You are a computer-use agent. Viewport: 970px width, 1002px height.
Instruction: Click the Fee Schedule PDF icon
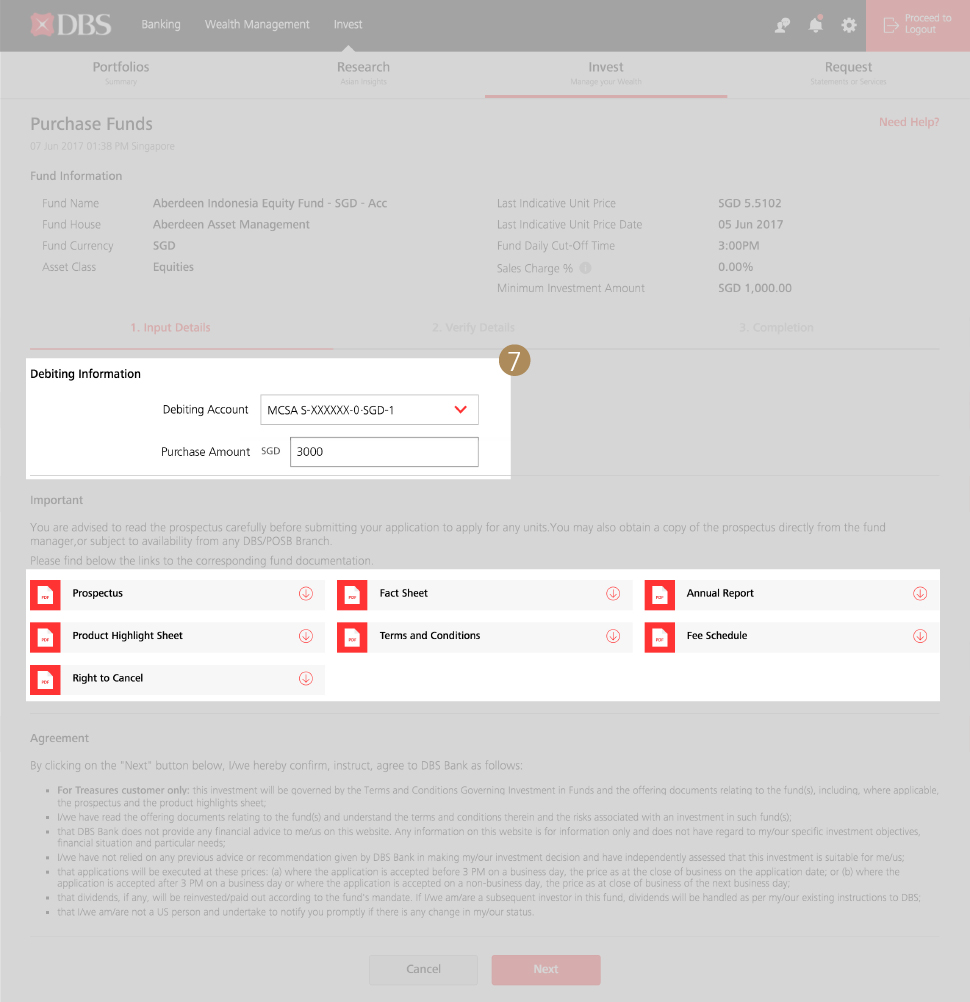coord(659,637)
